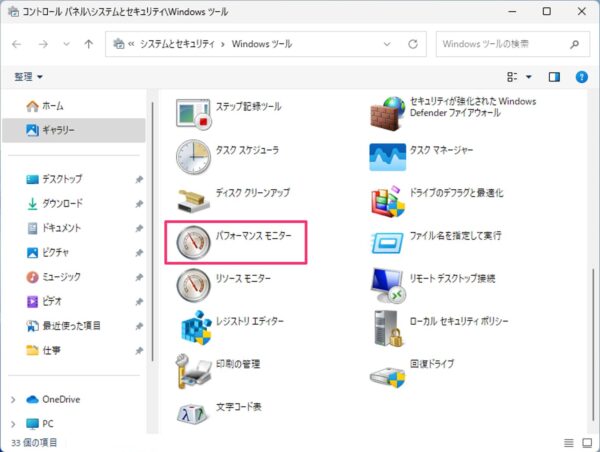
Task: Open the タスク マネージャー graph icon
Action: coord(388,157)
